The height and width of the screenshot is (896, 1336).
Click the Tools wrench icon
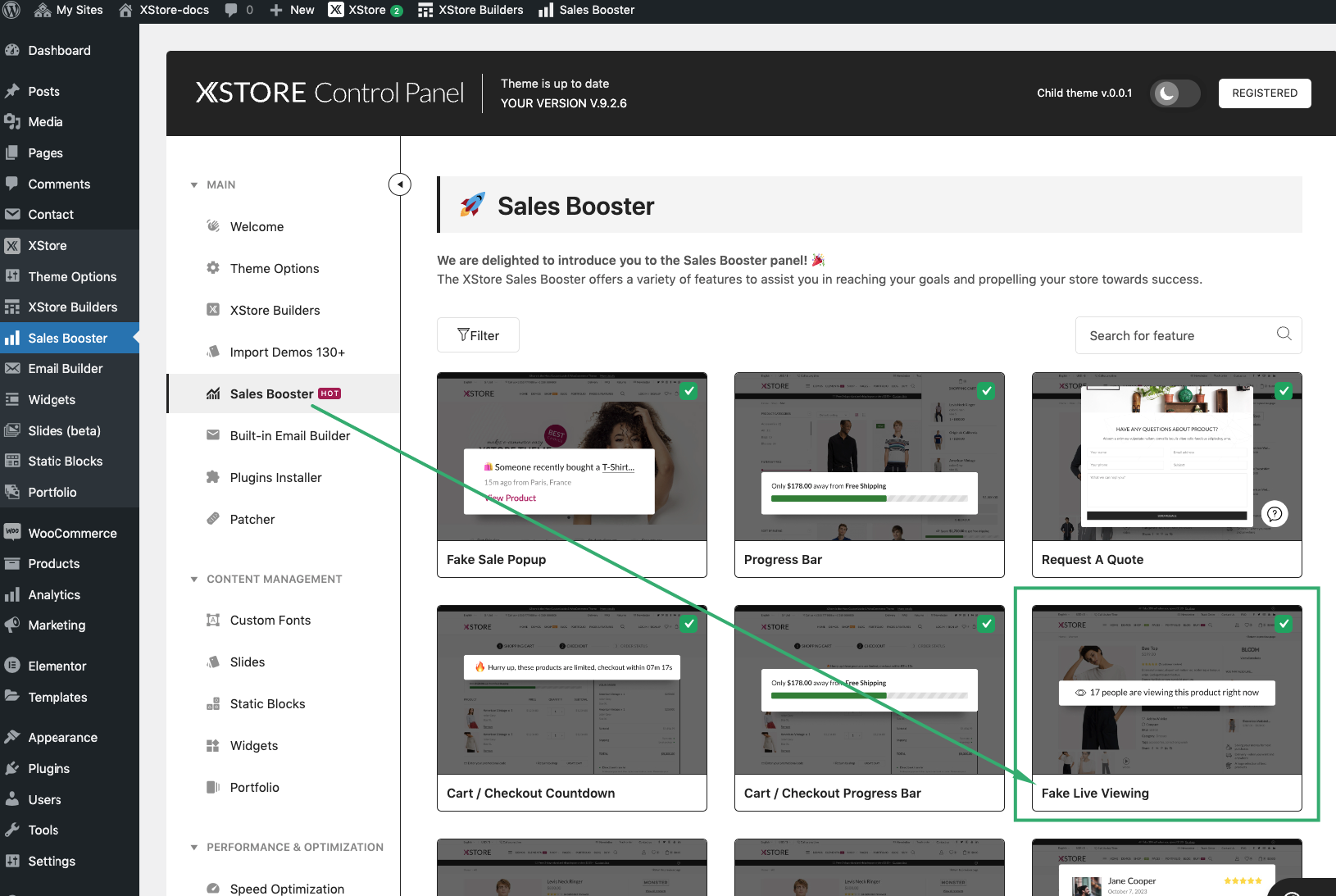(x=12, y=830)
